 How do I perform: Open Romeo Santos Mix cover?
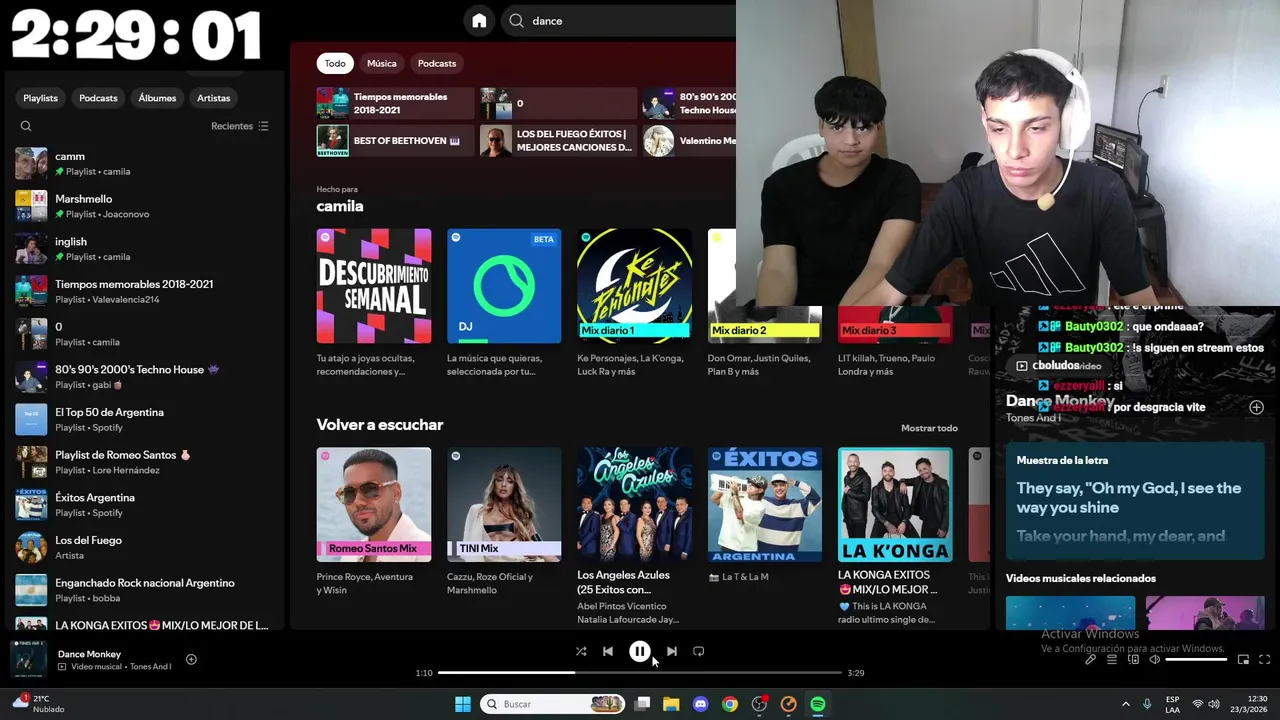click(374, 504)
